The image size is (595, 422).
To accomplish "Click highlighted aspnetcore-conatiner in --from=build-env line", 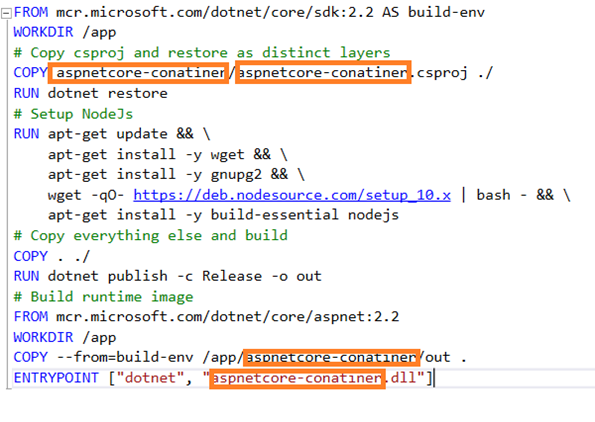I will tap(331, 357).
